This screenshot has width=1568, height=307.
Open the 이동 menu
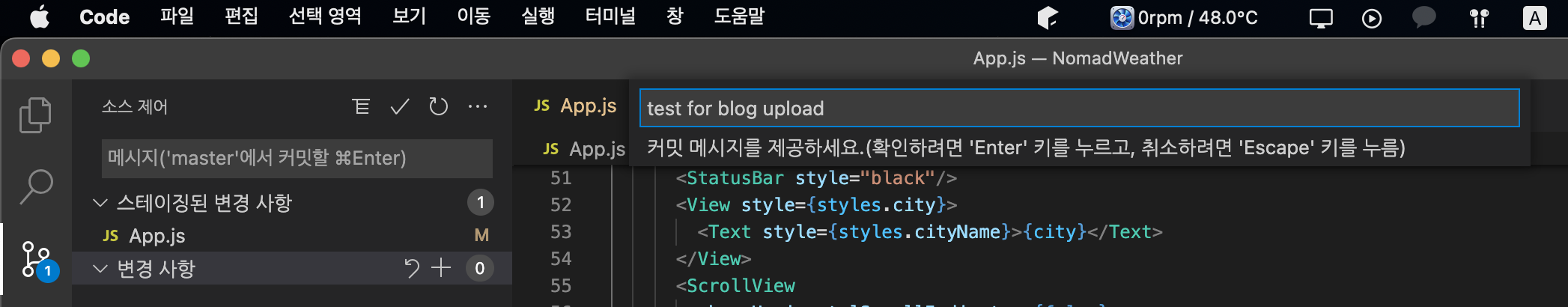(474, 16)
